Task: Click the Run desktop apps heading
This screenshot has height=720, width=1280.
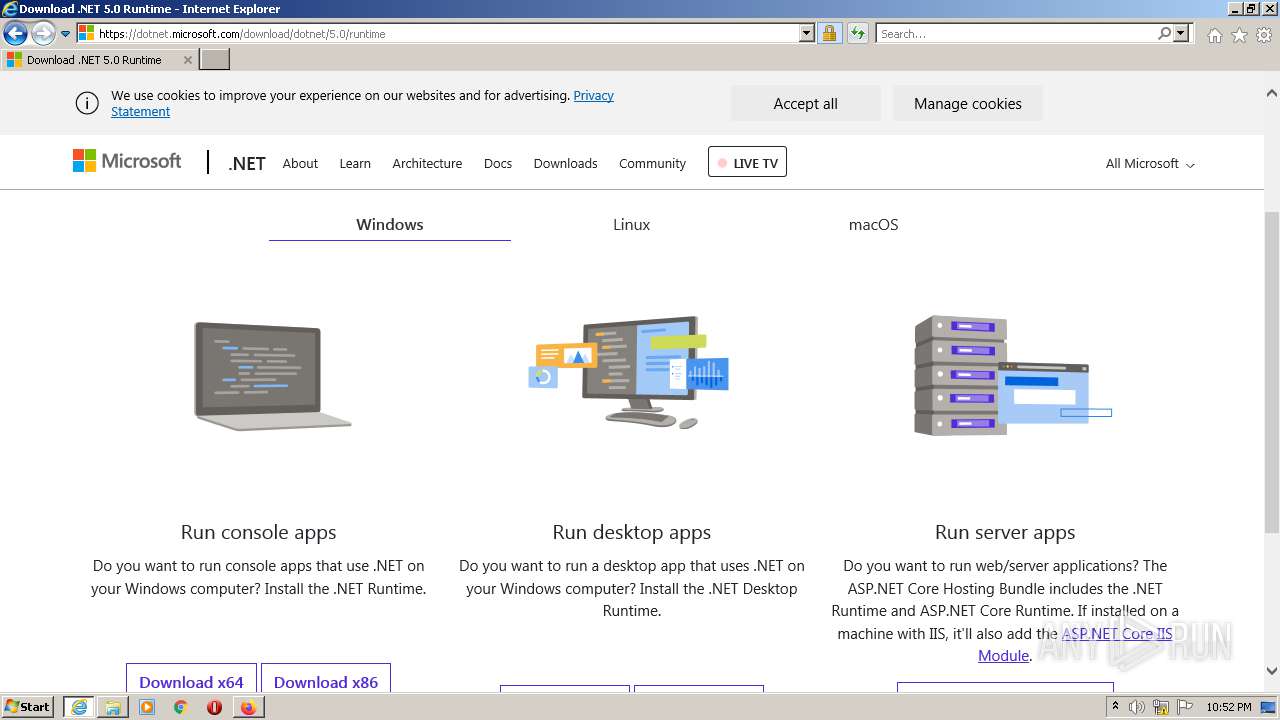Action: (631, 532)
